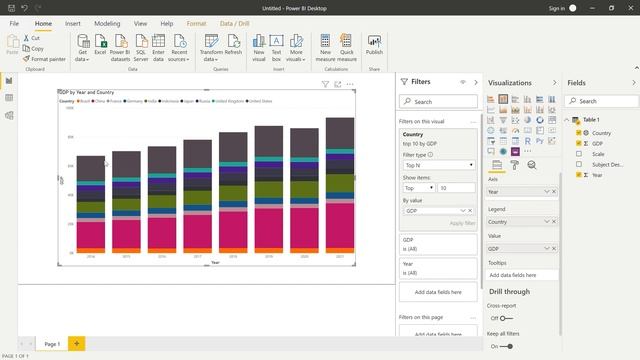Viewport: 640px width, 360px height.
Task: Click Apply filter in Country filter card
Action: pyautogui.click(x=462, y=223)
